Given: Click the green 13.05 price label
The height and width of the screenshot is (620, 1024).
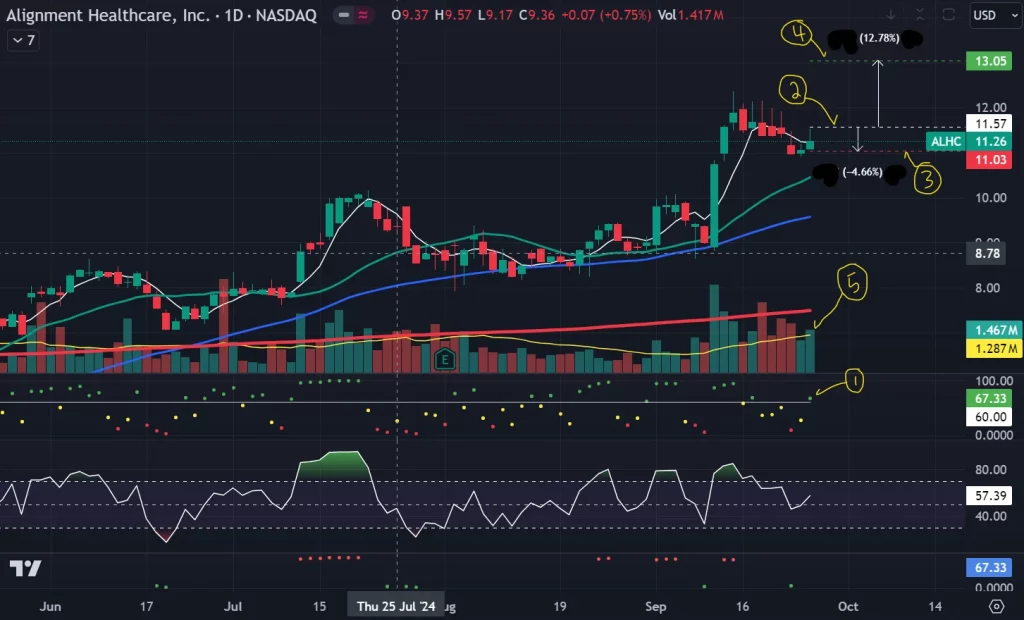Looking at the screenshot, I should click(990, 61).
